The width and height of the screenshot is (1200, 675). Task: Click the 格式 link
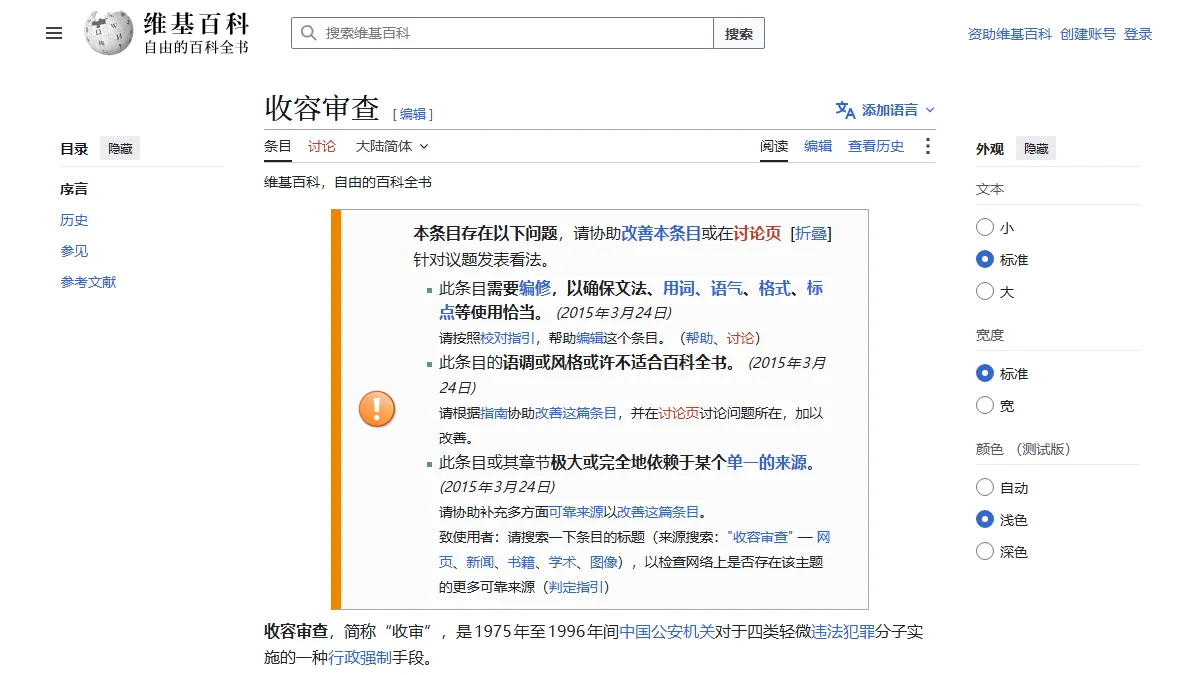775,288
